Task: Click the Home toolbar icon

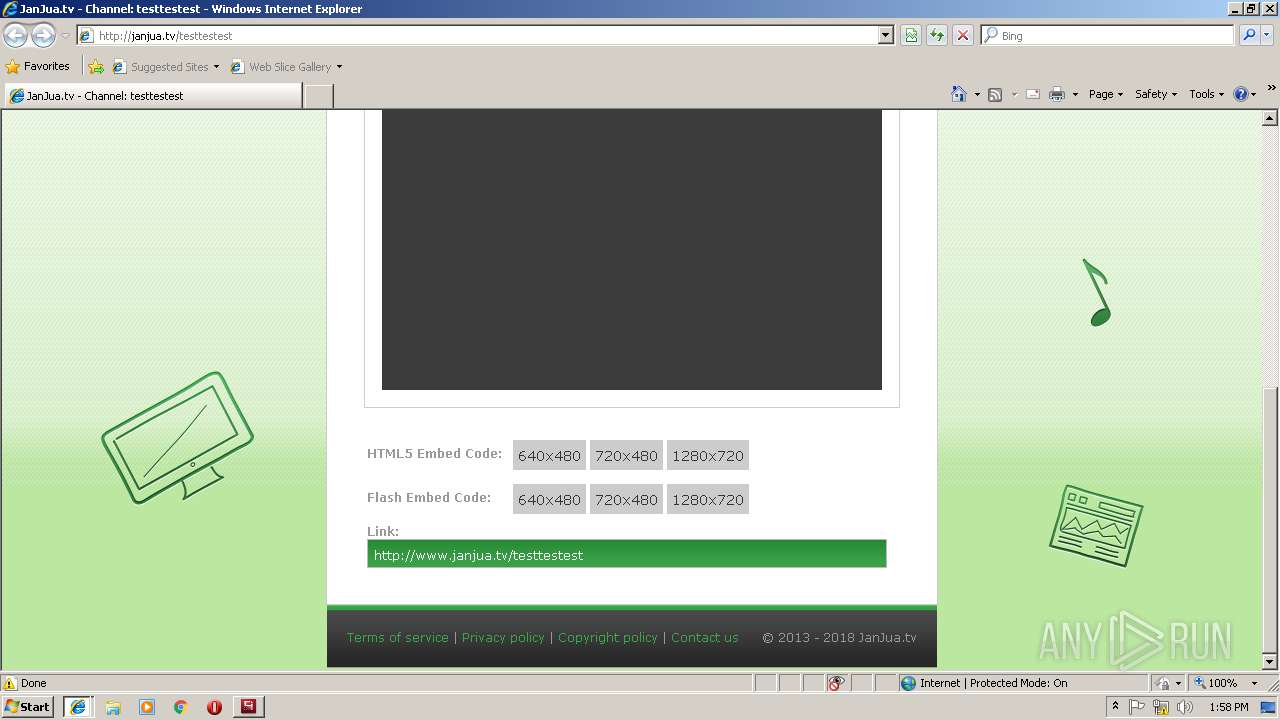Action: pyautogui.click(x=959, y=94)
